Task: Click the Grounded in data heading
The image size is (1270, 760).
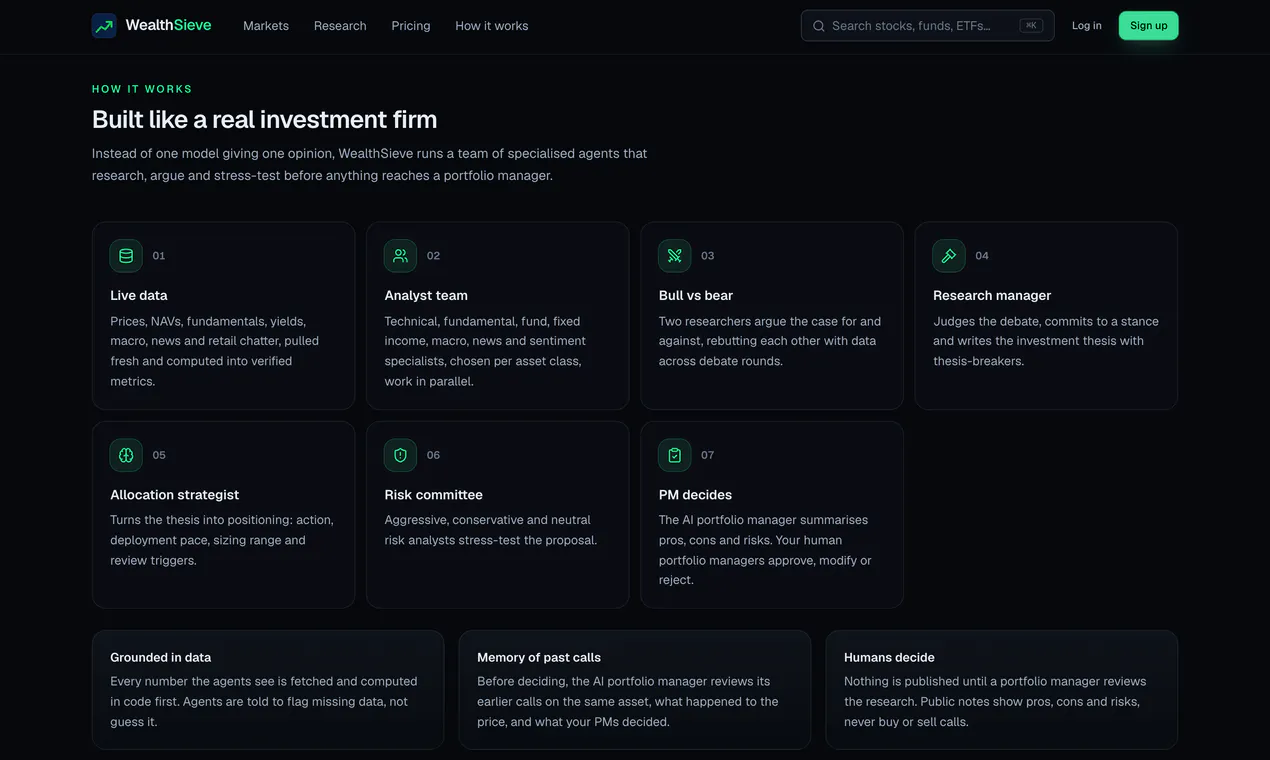Action: pos(161,657)
